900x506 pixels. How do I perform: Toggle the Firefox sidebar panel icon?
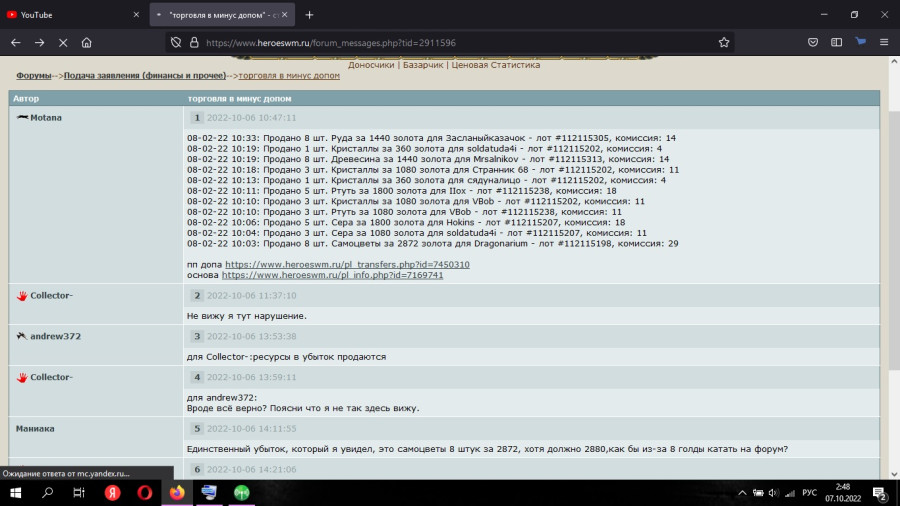(x=836, y=43)
